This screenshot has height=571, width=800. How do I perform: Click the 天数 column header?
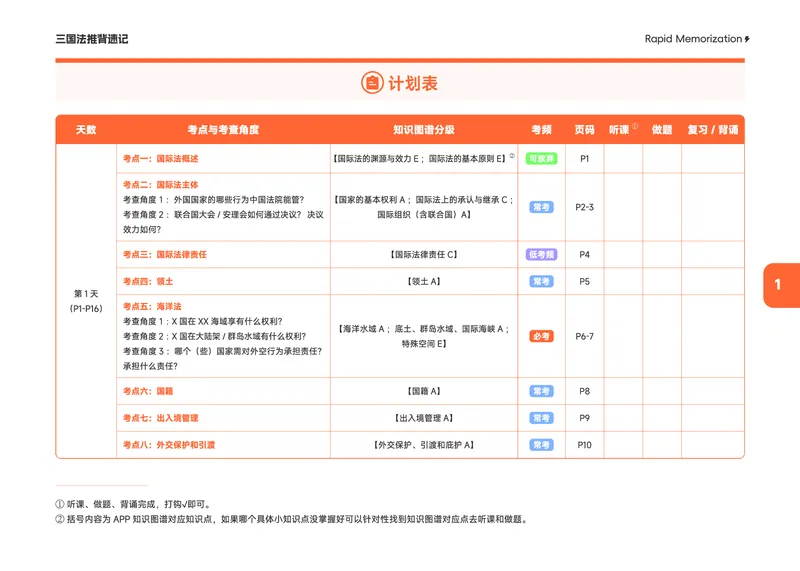tap(86, 130)
